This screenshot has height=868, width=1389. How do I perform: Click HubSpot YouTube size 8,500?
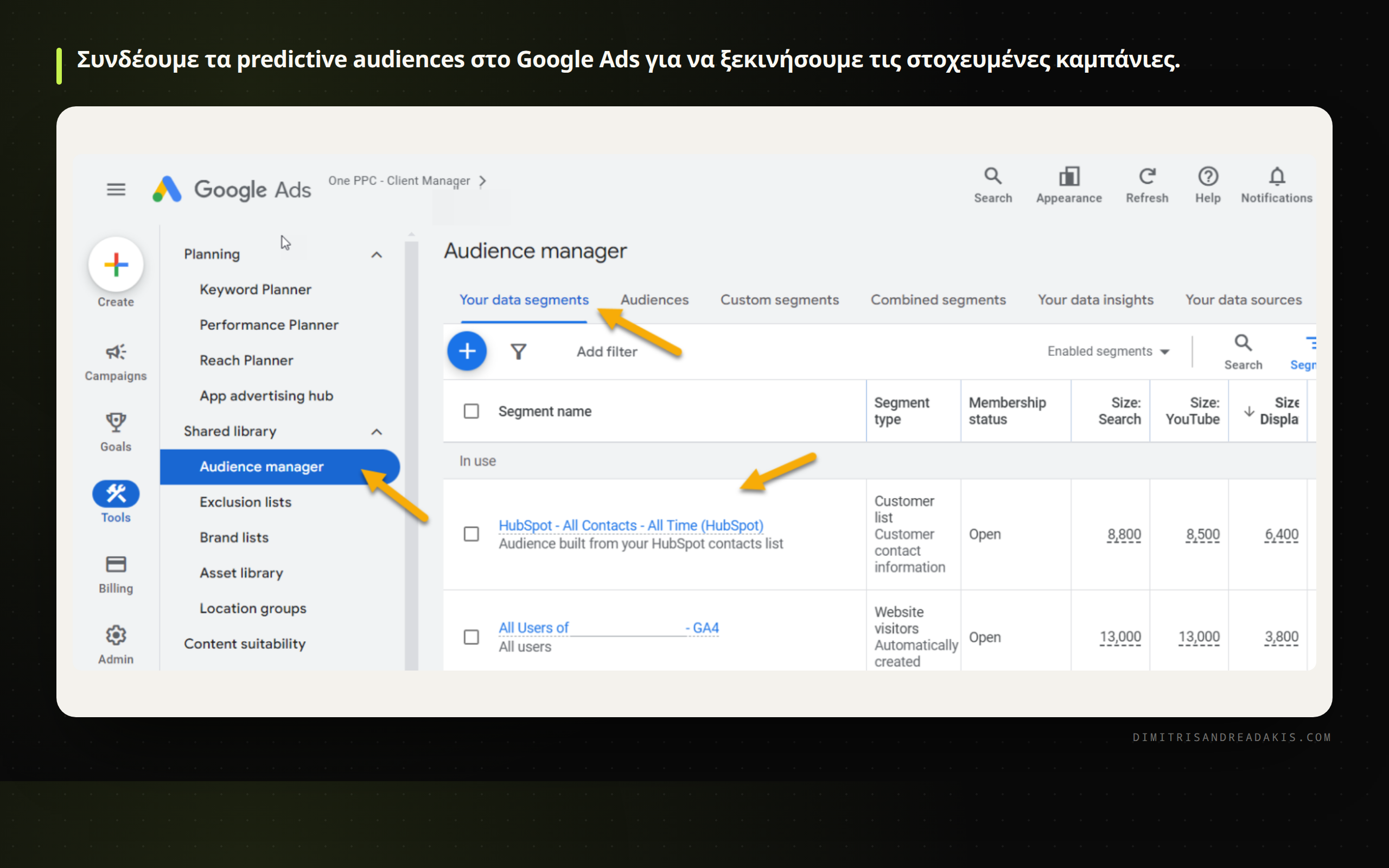tap(1202, 534)
